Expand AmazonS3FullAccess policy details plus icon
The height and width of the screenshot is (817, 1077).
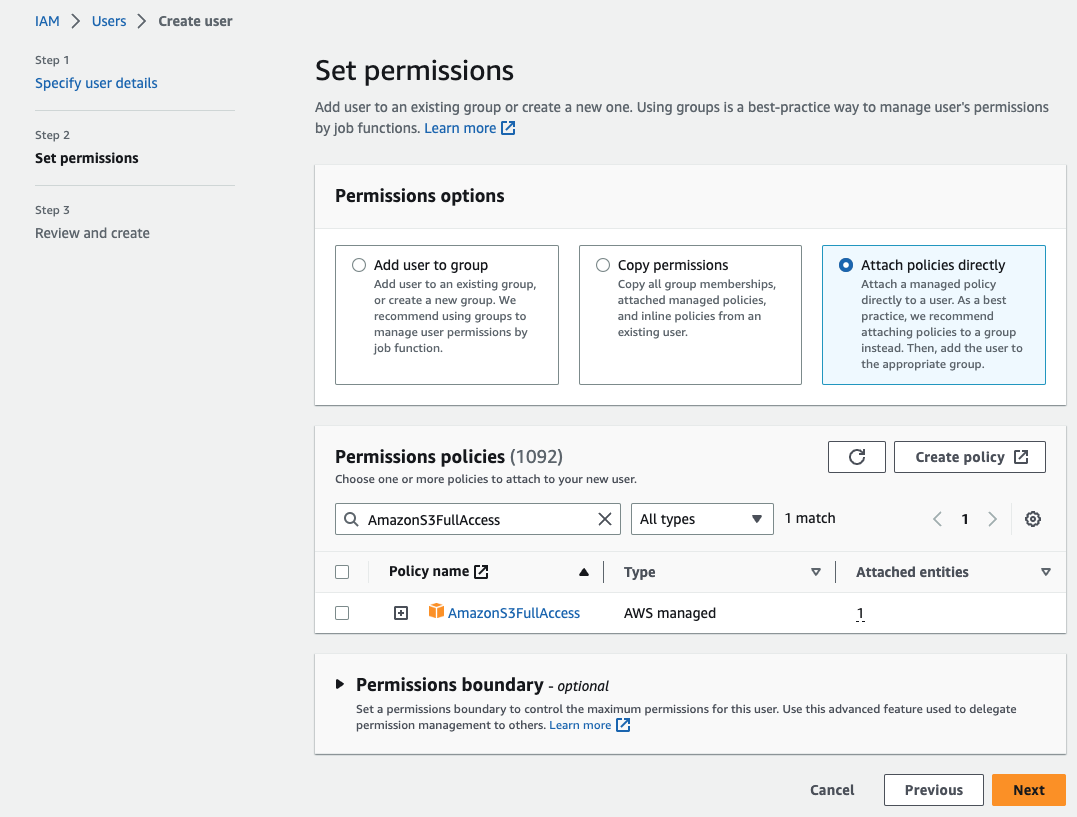click(401, 613)
